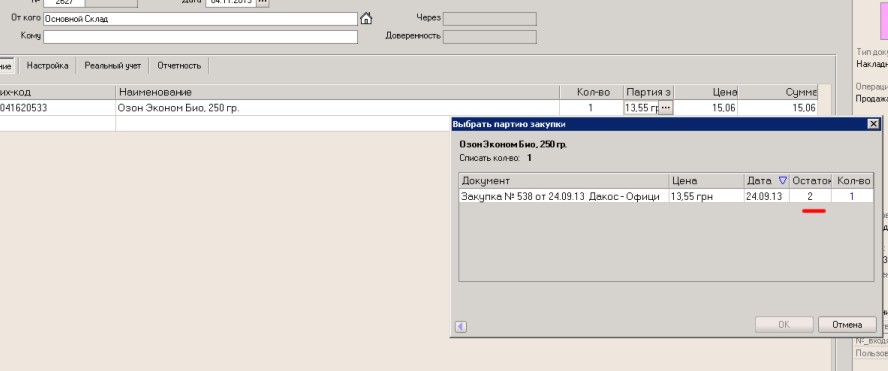Click the blue left-arrow icon in dialog
The image size is (888, 371).
[461, 326]
